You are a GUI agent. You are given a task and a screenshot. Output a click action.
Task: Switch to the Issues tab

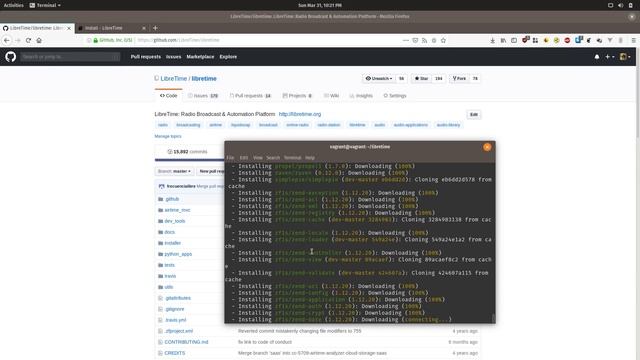pos(203,96)
